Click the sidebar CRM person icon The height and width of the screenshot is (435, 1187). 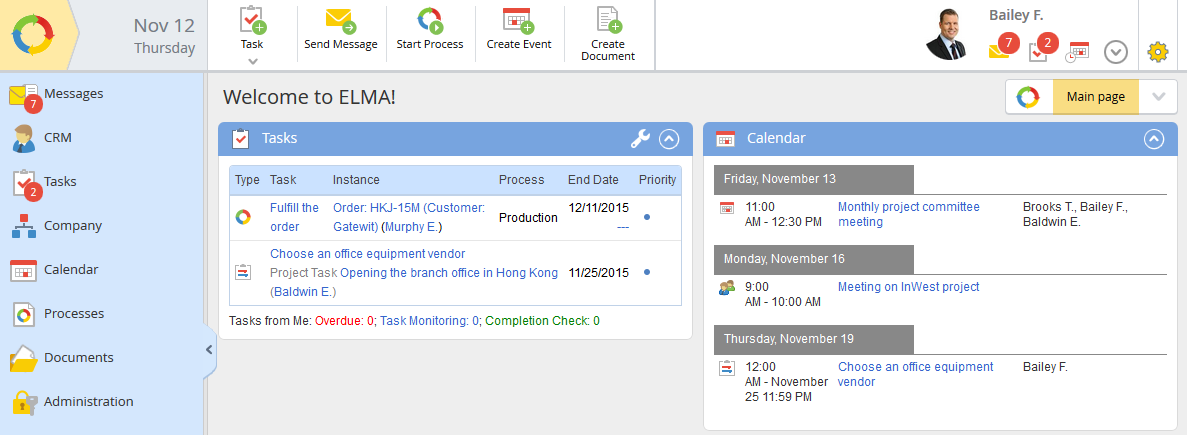click(24, 139)
